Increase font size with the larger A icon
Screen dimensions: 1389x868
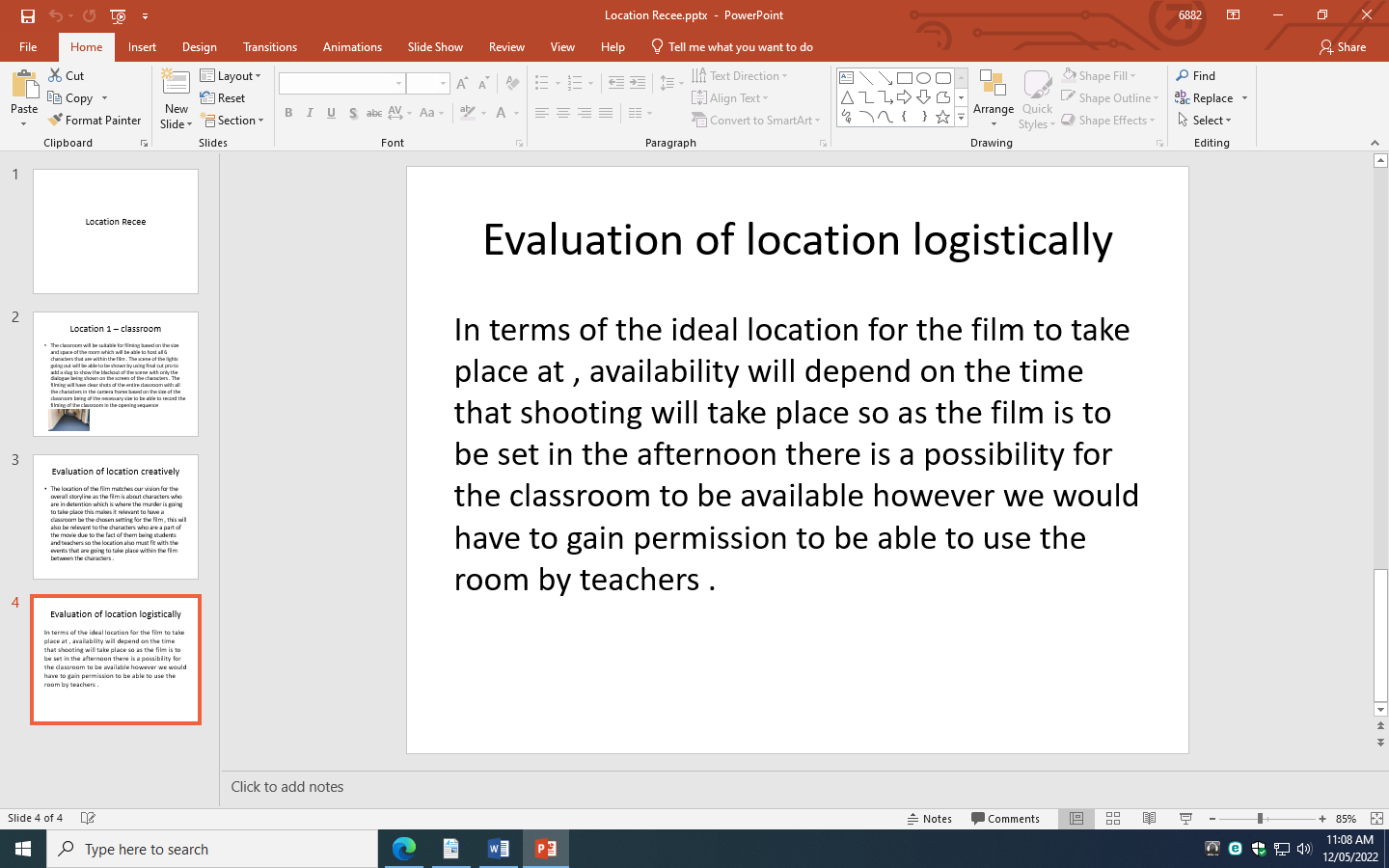point(462,84)
